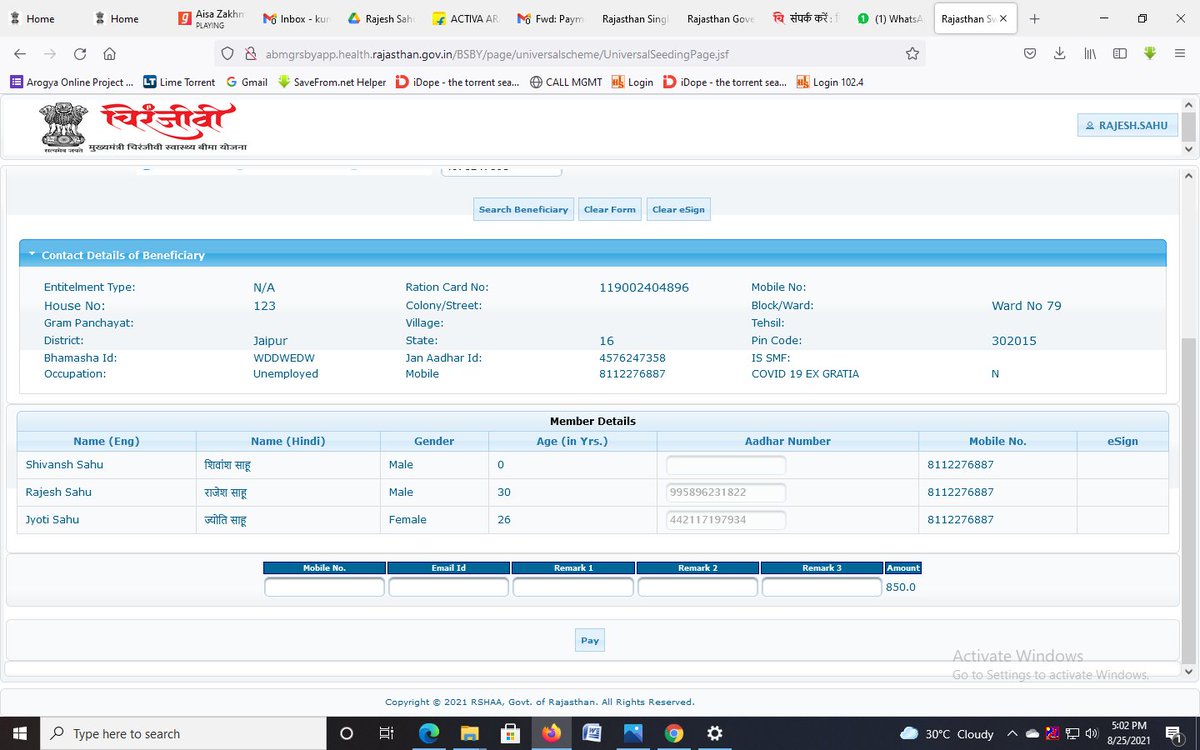View site security shield icon
1200x750 pixels.
227,54
